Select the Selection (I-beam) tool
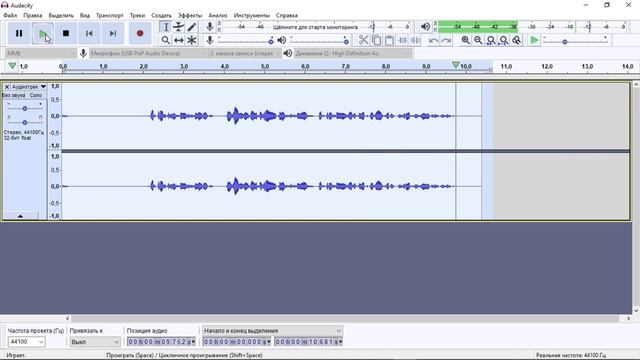Screen dimensions: 640x360 coord(165,27)
